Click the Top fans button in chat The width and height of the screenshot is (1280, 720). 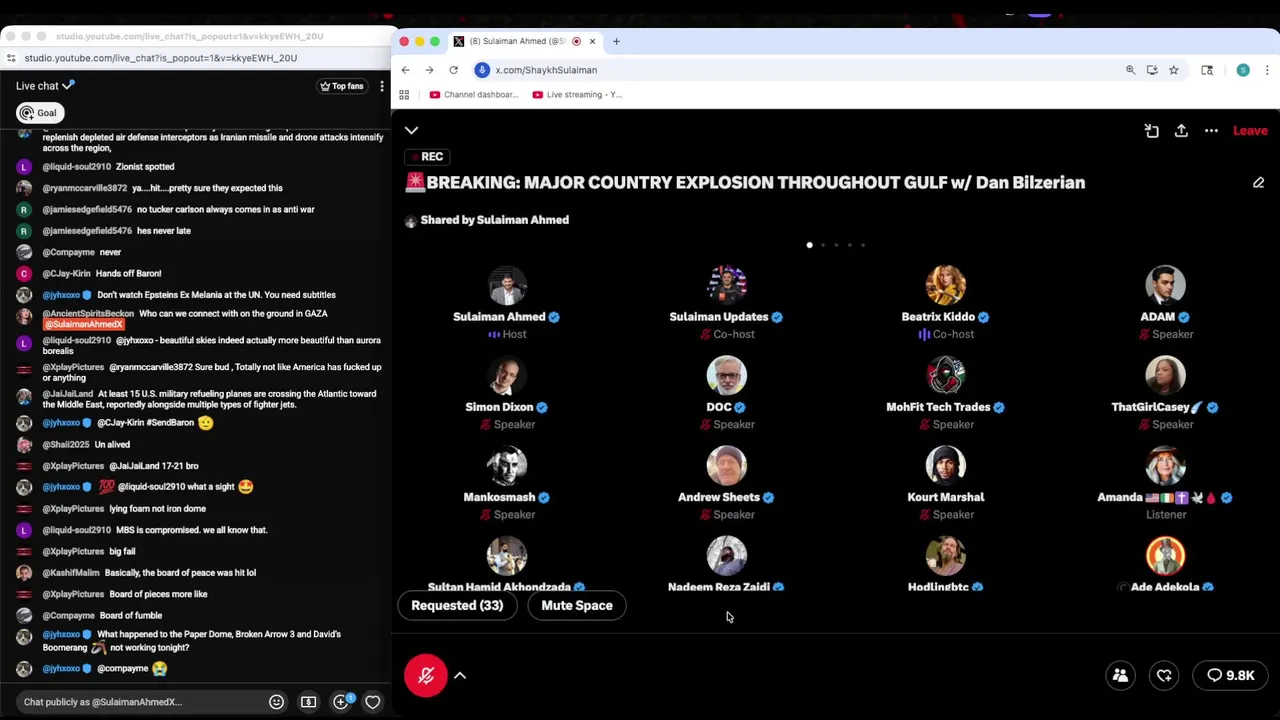[341, 86]
